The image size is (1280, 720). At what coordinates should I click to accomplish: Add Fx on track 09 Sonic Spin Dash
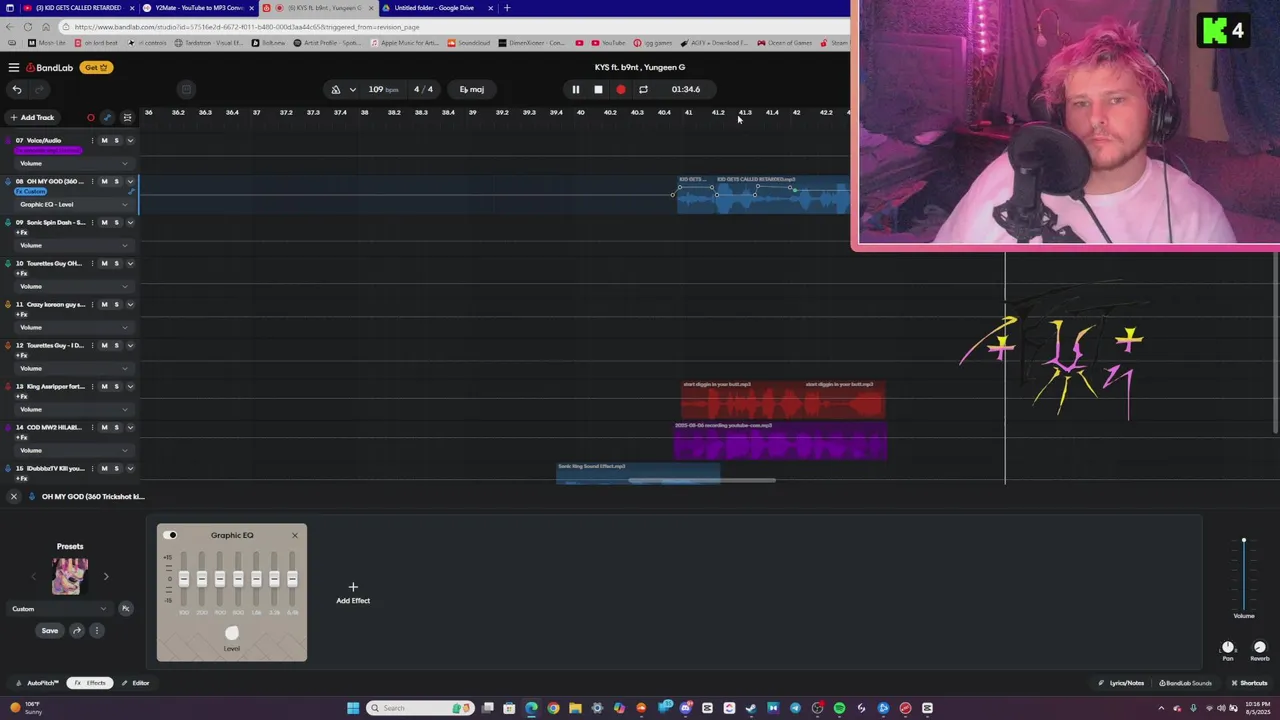tap(21, 232)
